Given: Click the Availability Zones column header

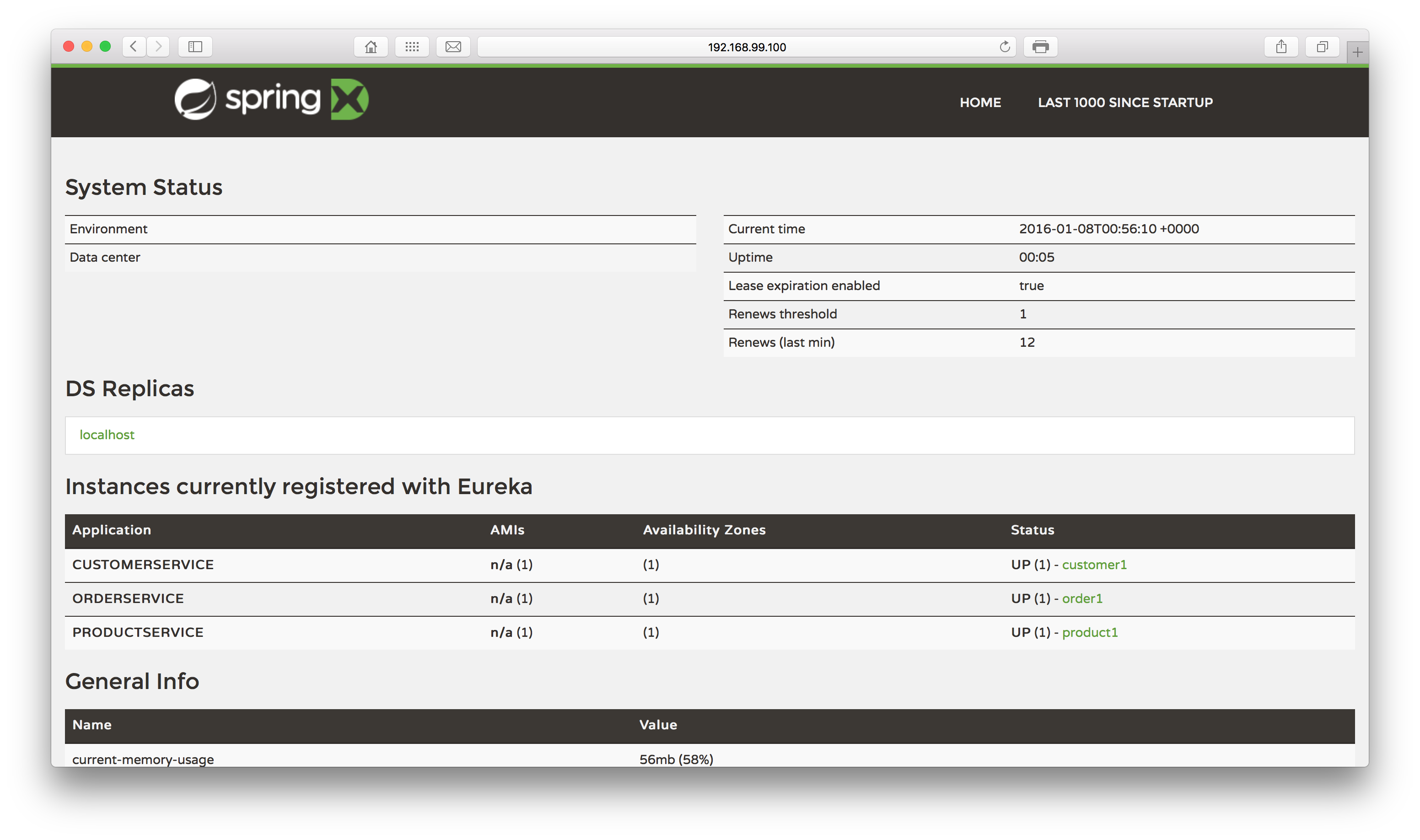Looking at the screenshot, I should point(704,530).
